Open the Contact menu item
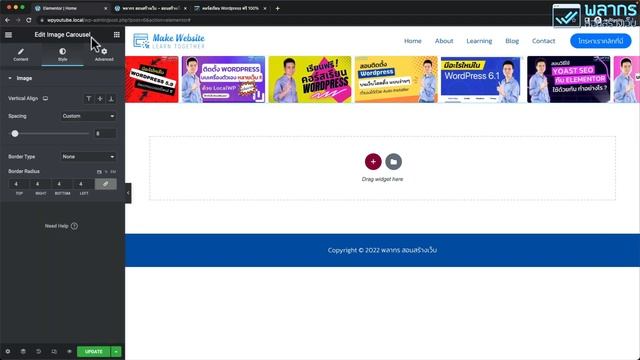The height and width of the screenshot is (360, 640). click(x=543, y=41)
